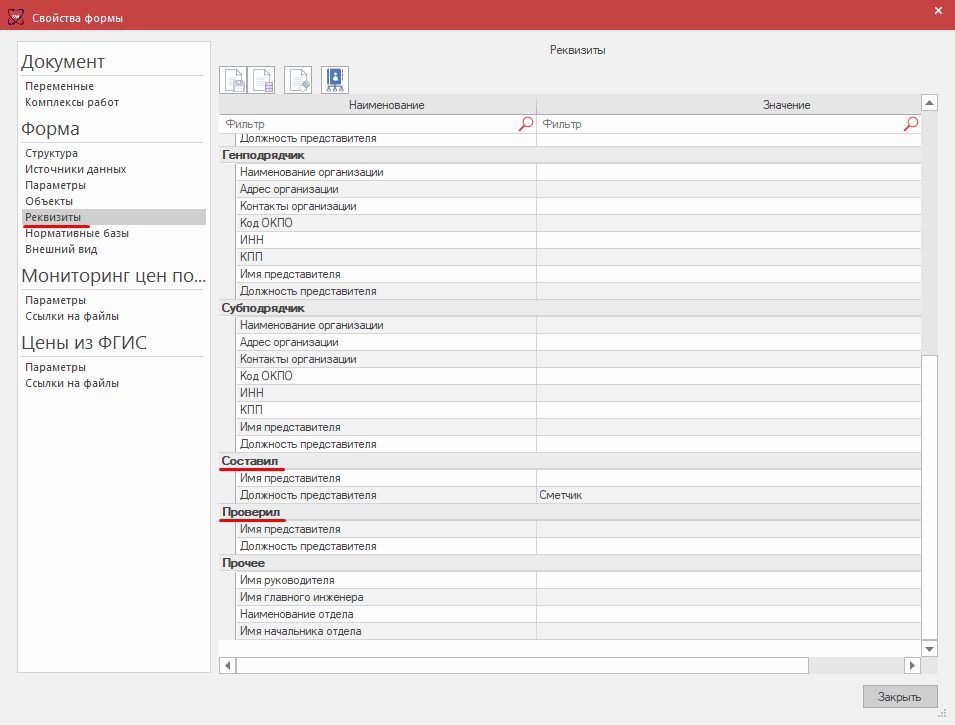This screenshot has width=955, height=725.
Task: Click the document with database icon
Action: point(262,80)
